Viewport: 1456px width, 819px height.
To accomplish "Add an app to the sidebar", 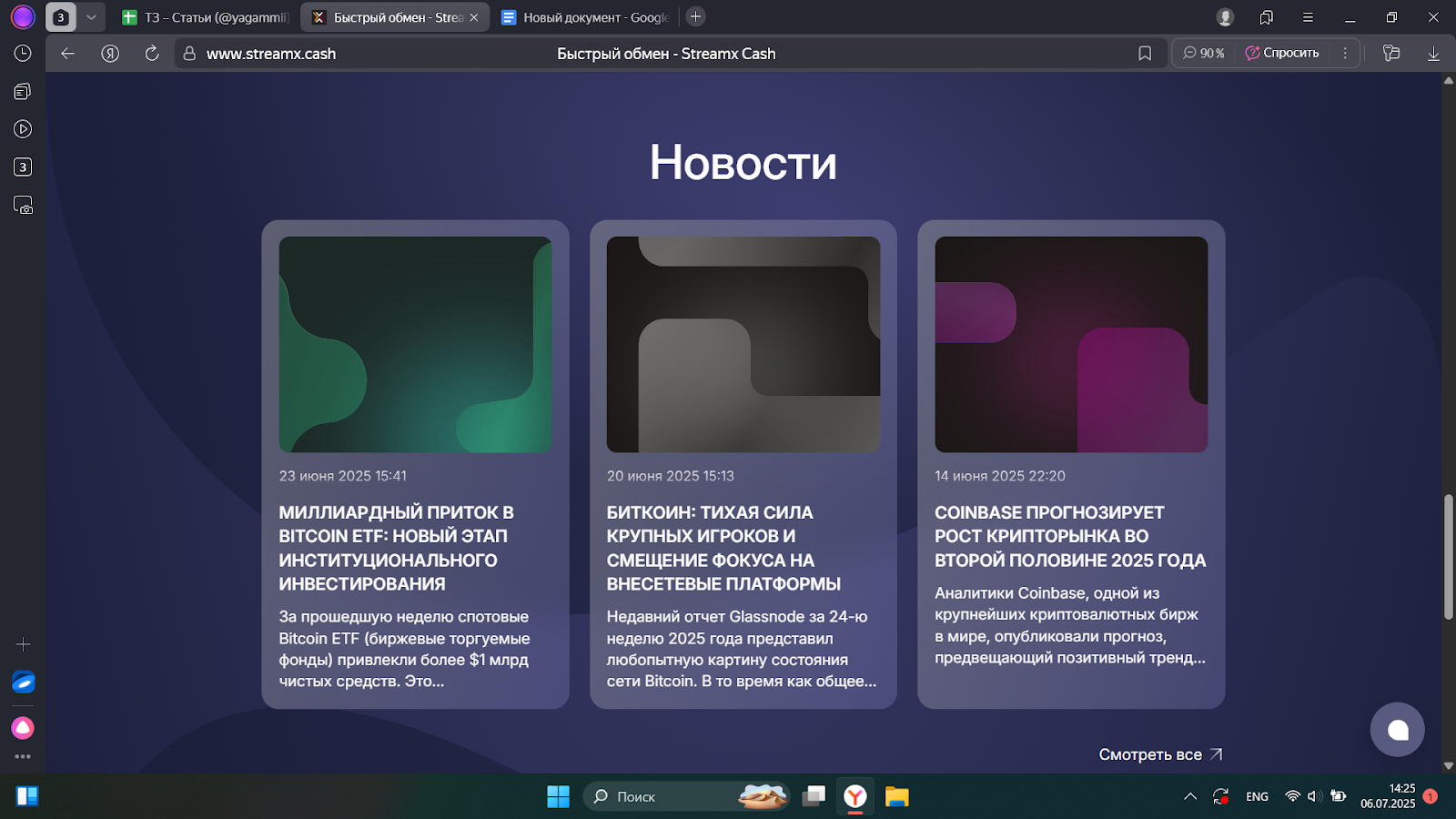I will [23, 644].
